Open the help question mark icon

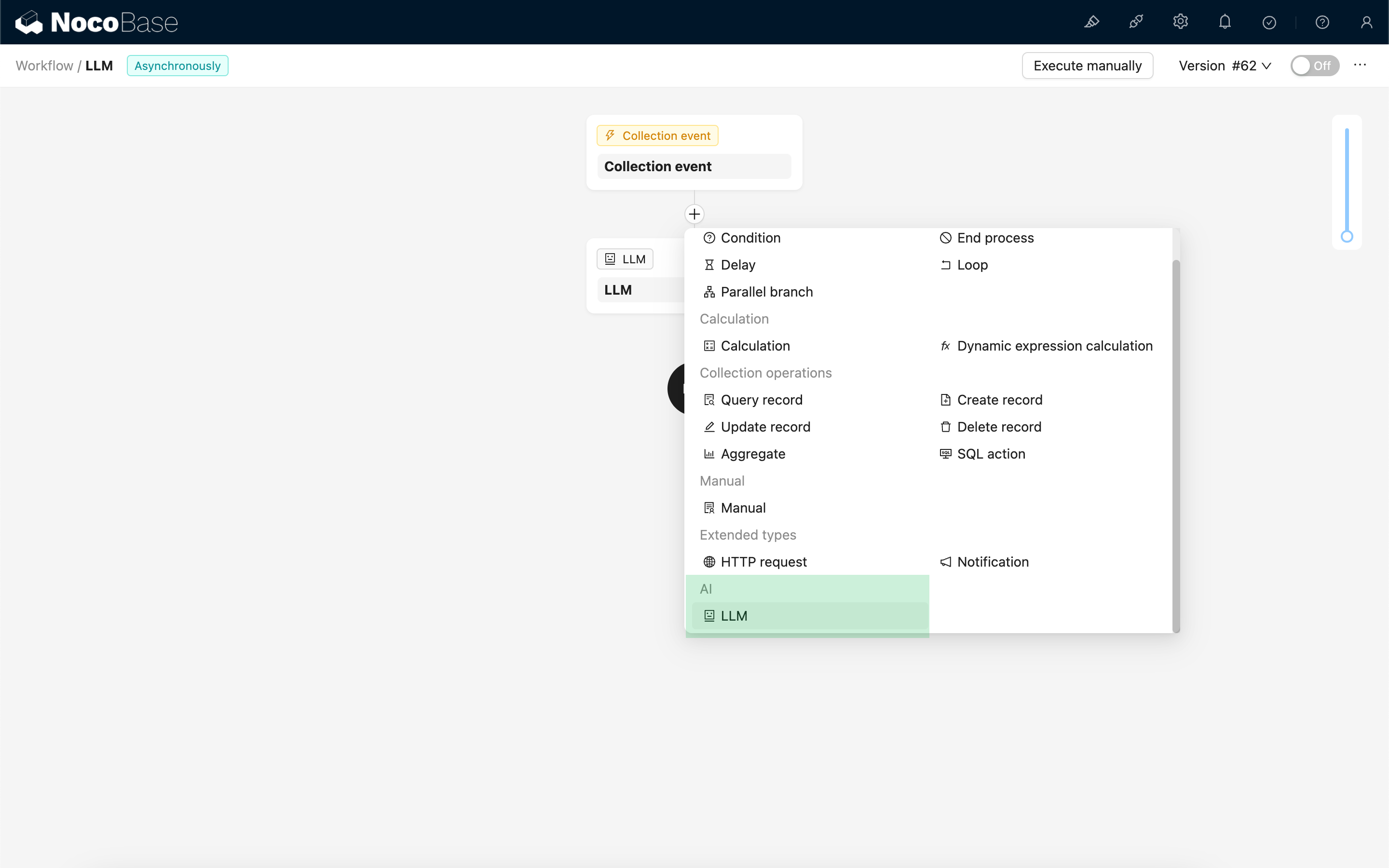[x=1322, y=22]
